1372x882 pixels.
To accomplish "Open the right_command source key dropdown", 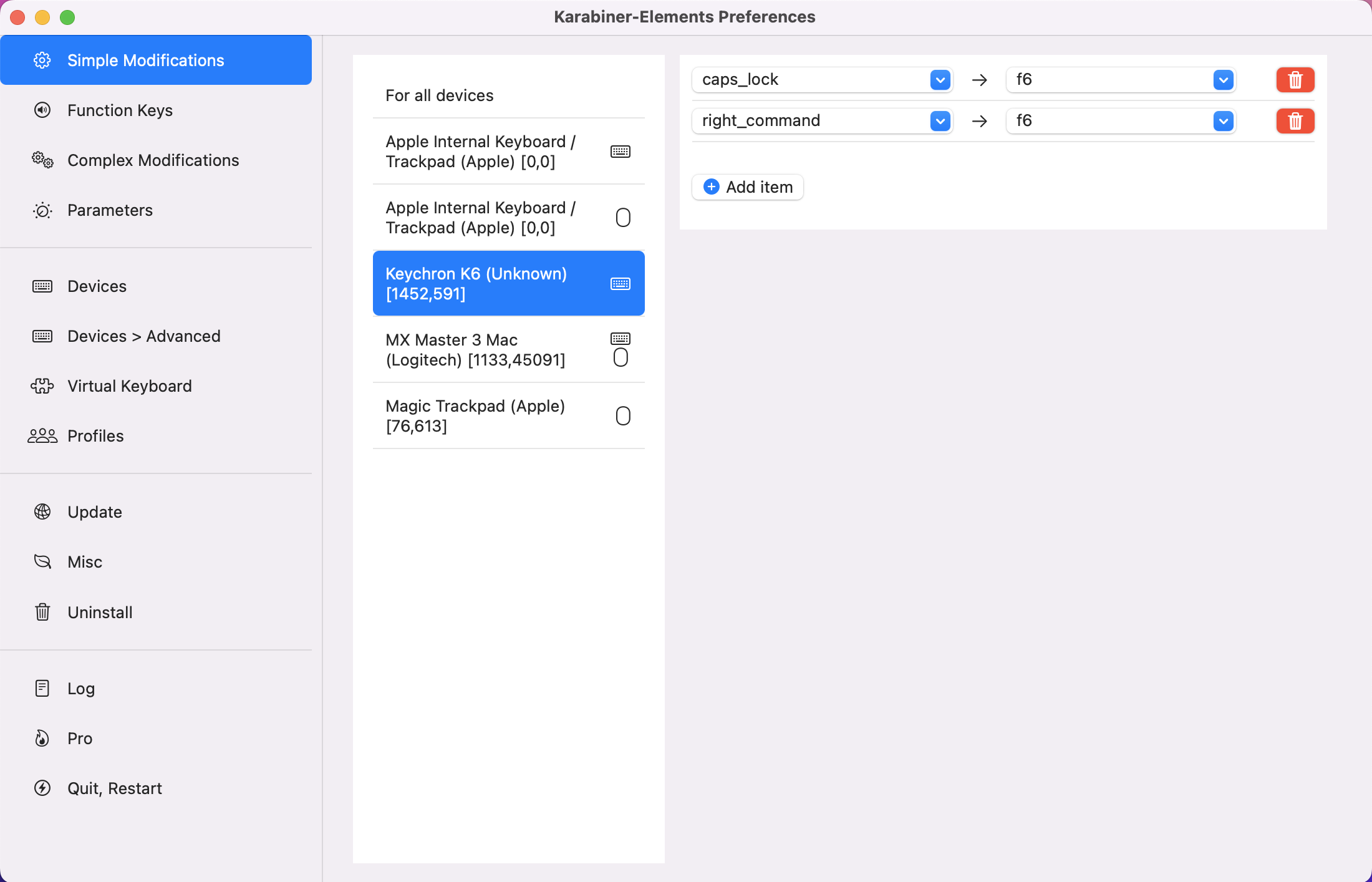I will (x=940, y=121).
